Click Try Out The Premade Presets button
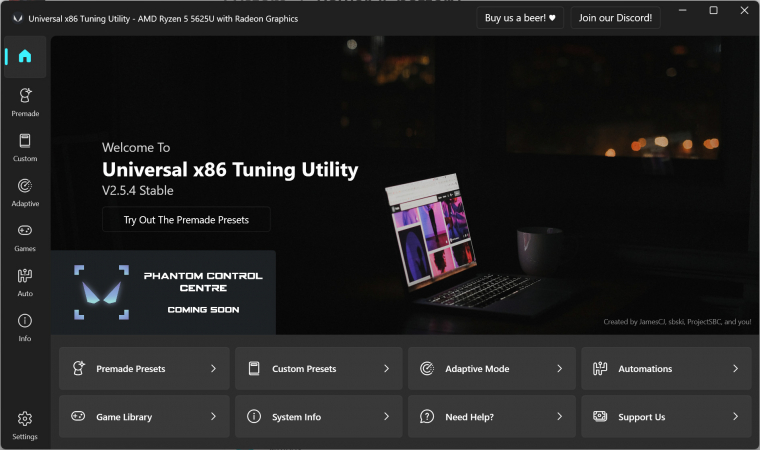The image size is (760, 450). [186, 220]
